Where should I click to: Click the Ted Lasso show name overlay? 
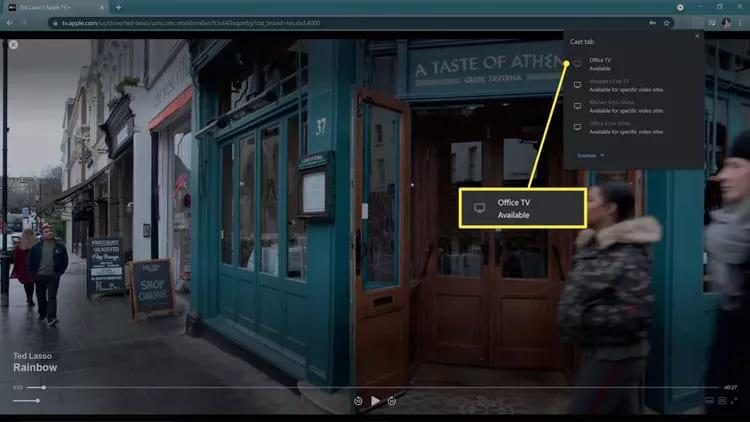[x=33, y=356]
